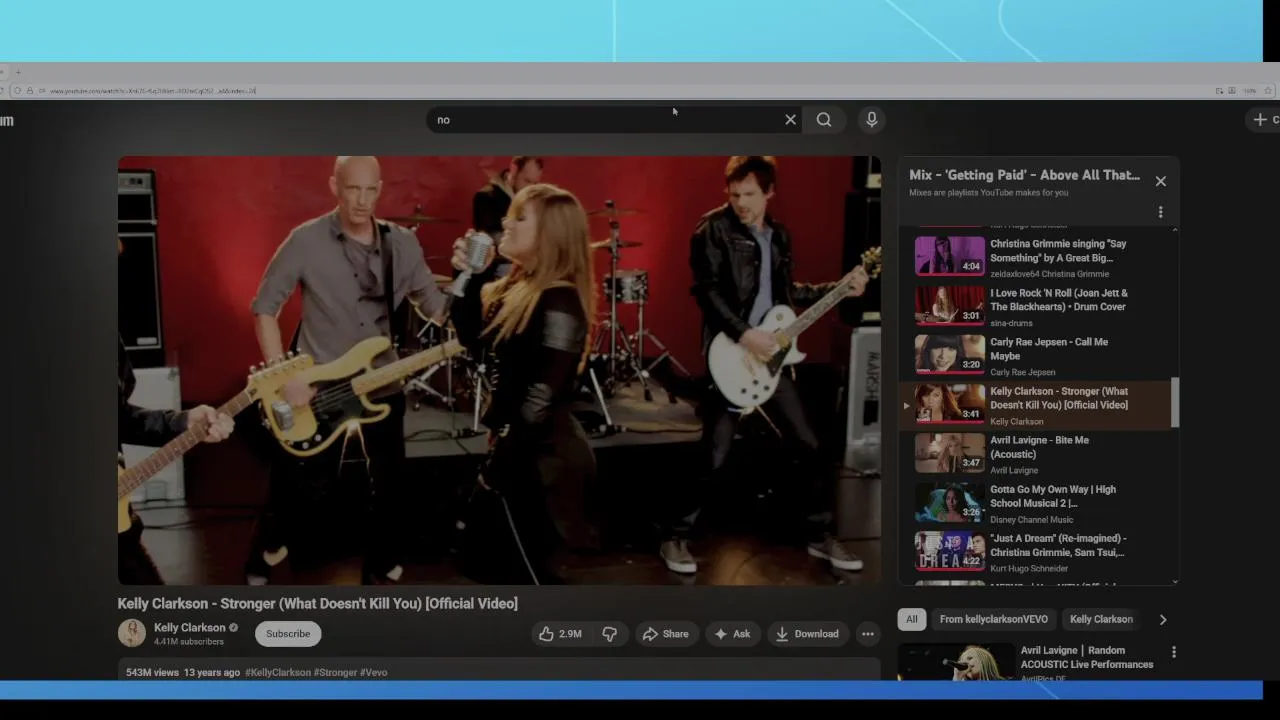
Task: Open Kelly Clarkson's channel avatar
Action: [x=132, y=633]
